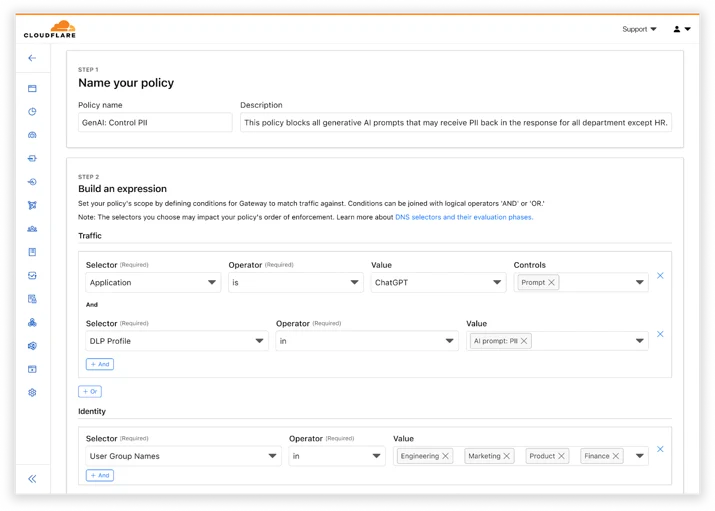
Task: Select the Engineering tag text
Action: [x=420, y=456]
